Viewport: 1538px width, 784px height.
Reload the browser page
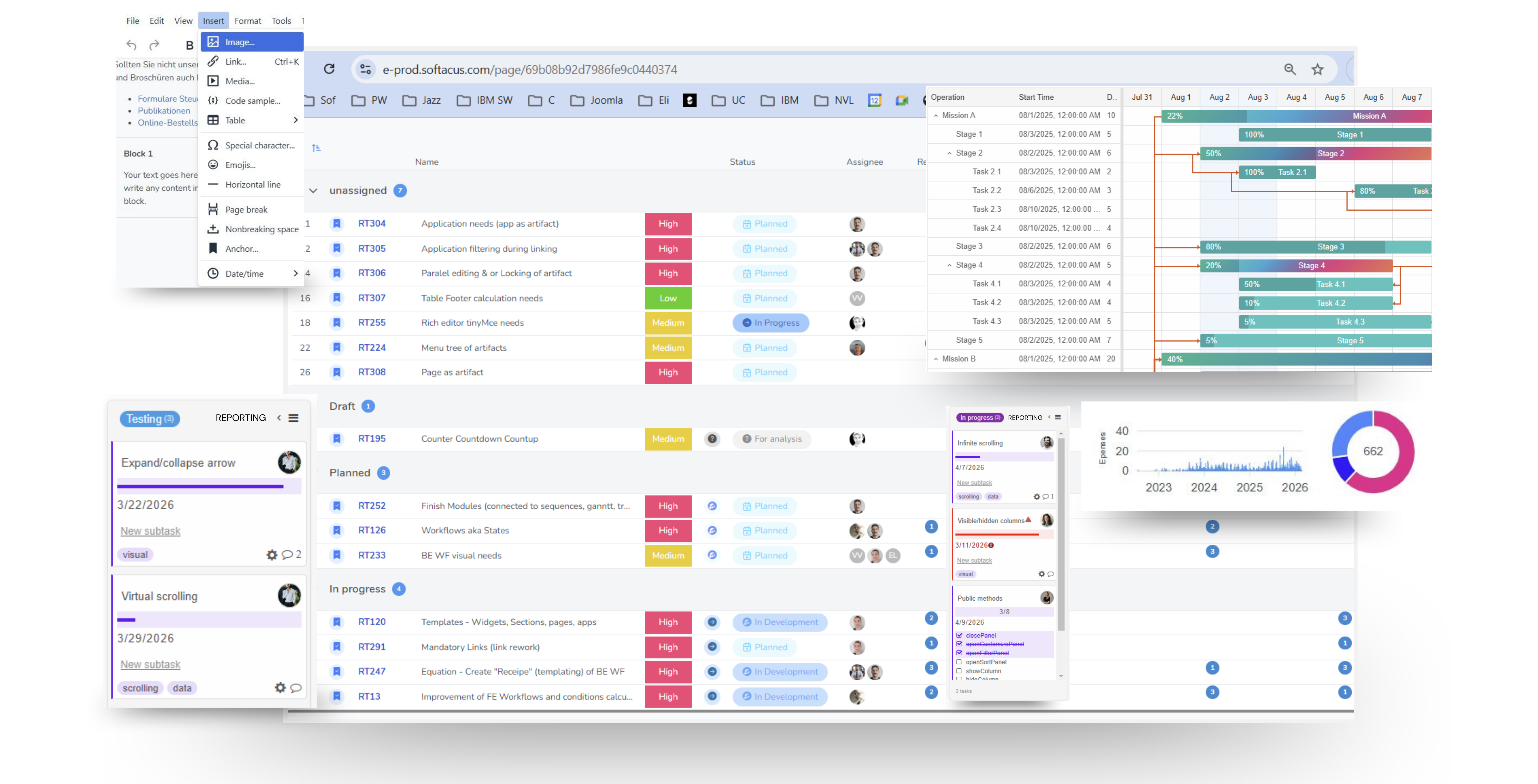pyautogui.click(x=329, y=69)
